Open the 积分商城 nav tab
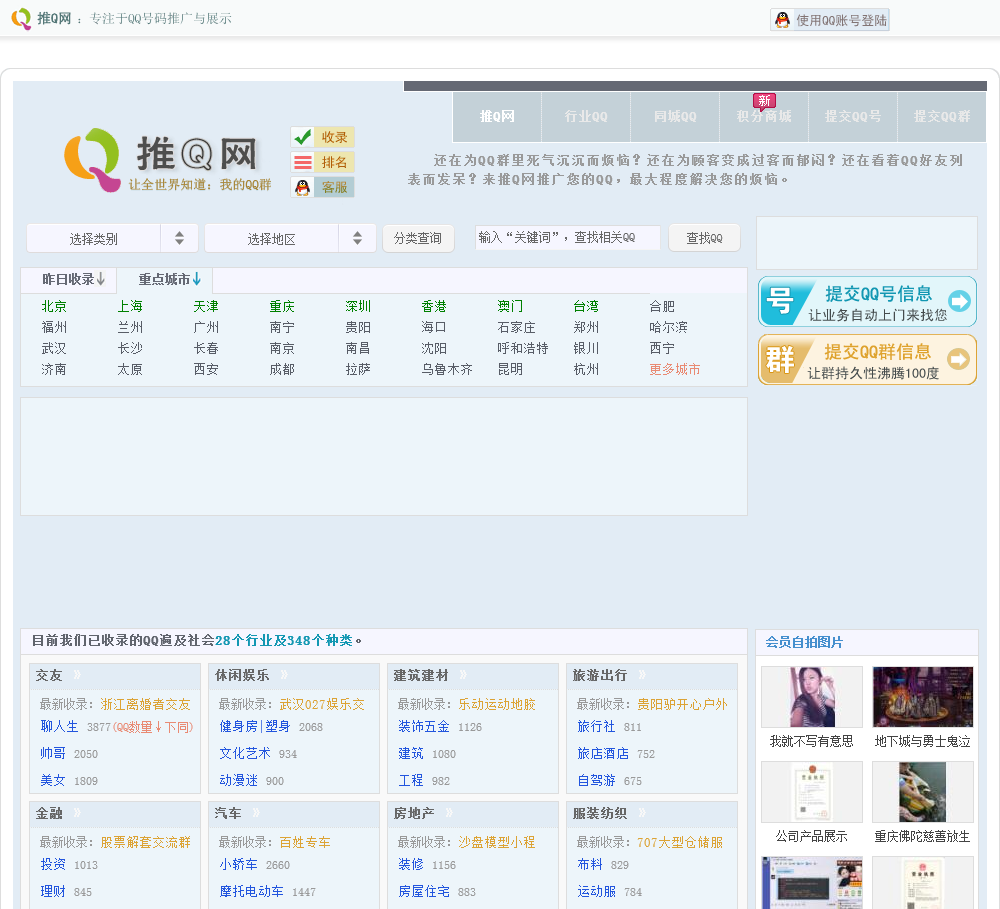Image resolution: width=1000 pixels, height=909 pixels. tap(764, 117)
